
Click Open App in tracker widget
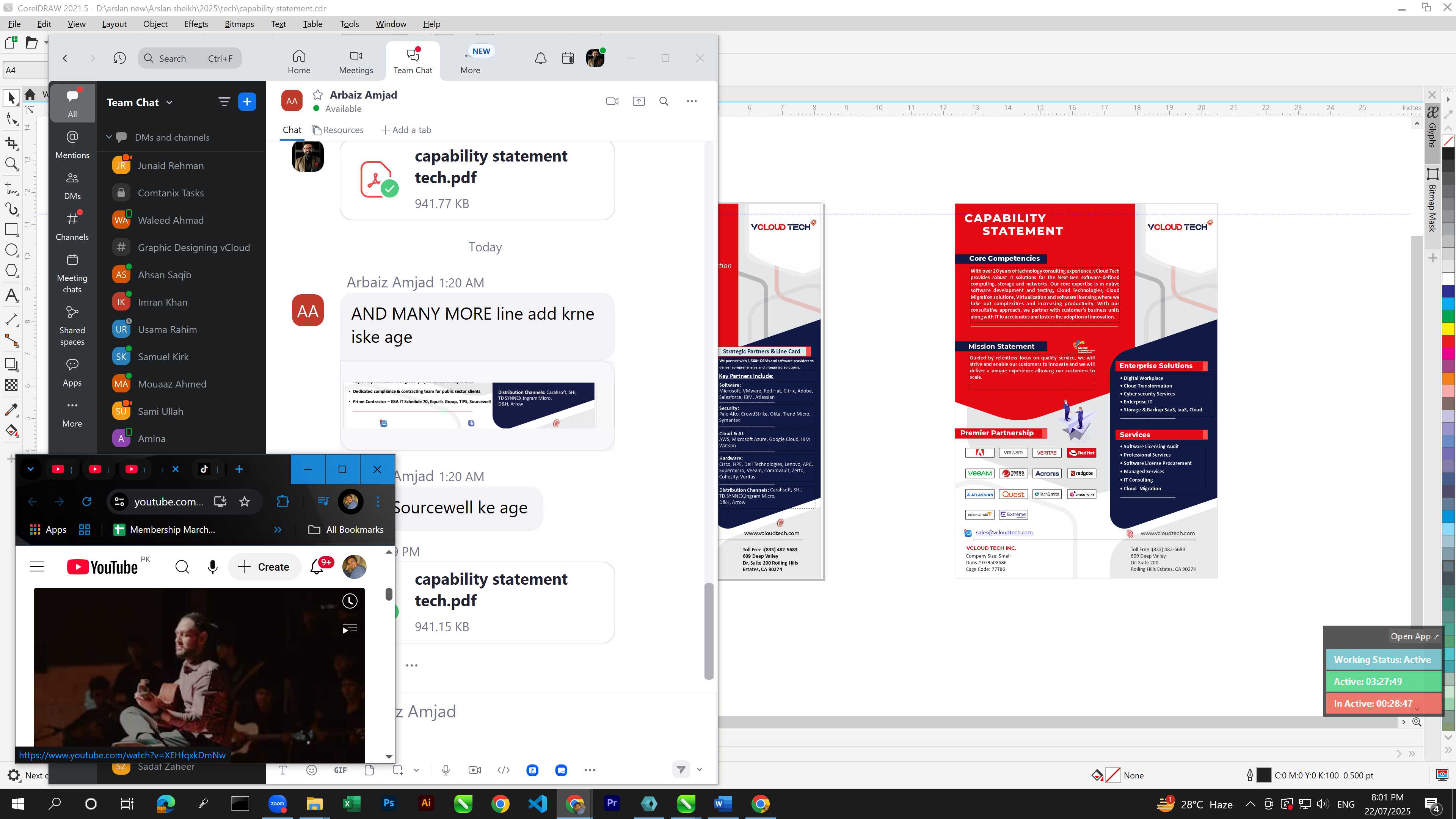point(1415,636)
